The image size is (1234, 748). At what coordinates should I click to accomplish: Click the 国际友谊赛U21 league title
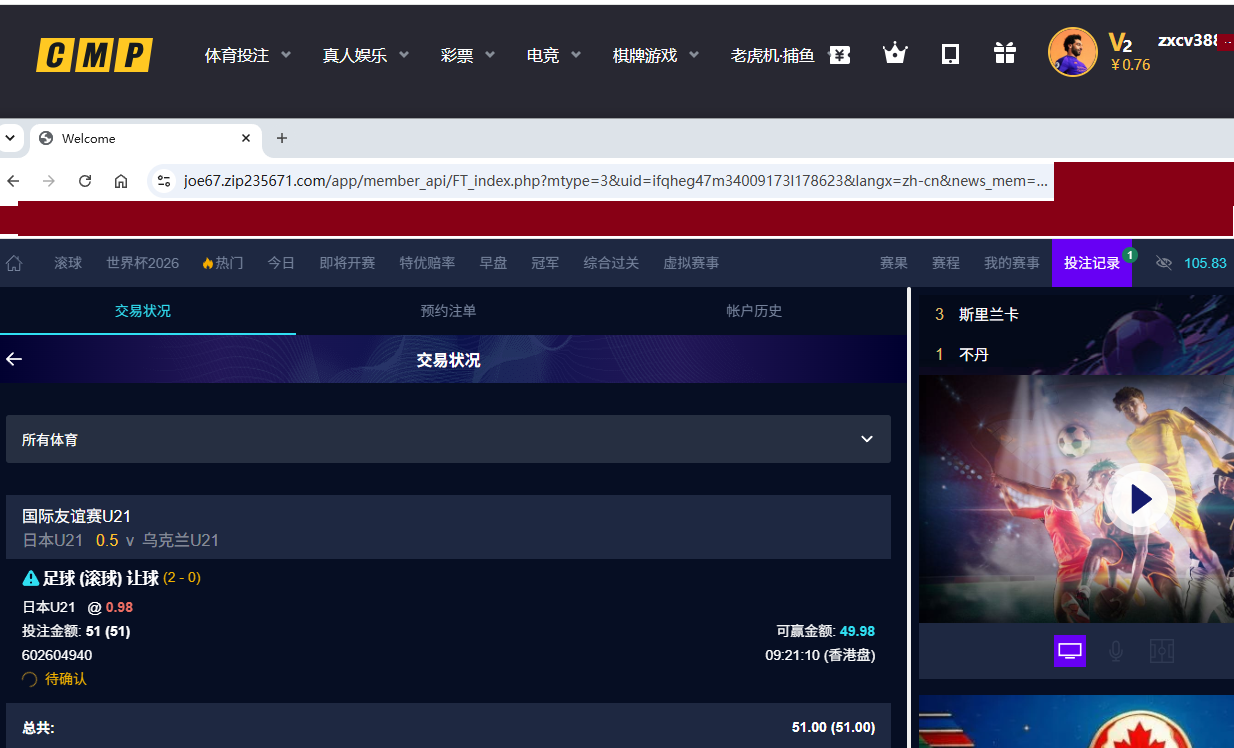click(x=77, y=516)
